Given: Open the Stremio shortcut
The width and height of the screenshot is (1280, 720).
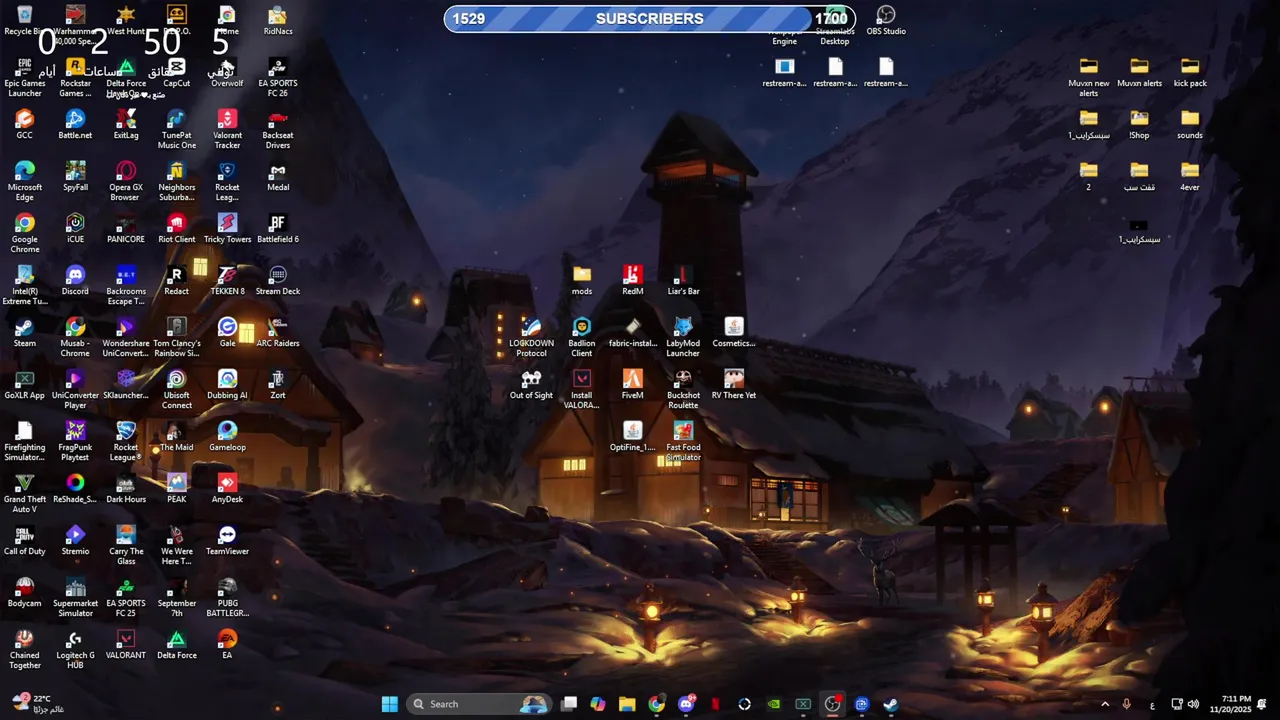Looking at the screenshot, I should tap(75, 541).
